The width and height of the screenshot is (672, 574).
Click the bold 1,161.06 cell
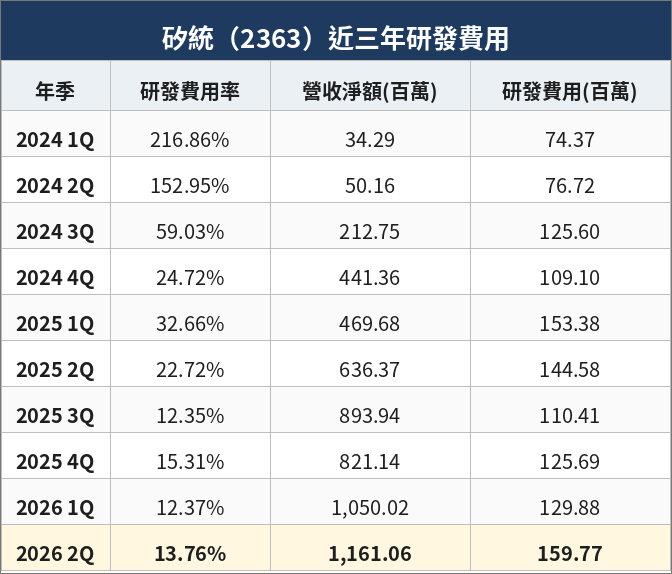tap(370, 553)
